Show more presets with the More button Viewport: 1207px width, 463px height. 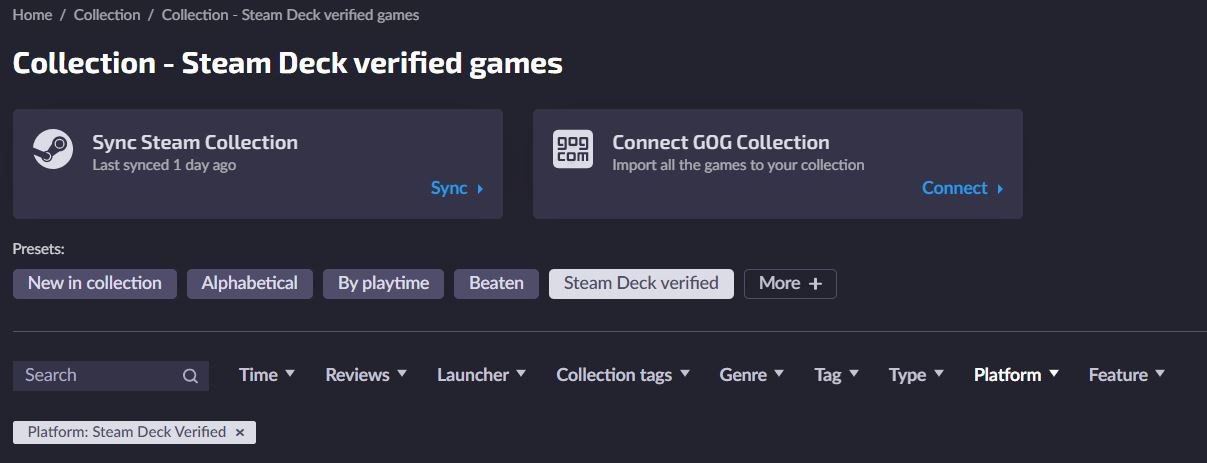[790, 283]
